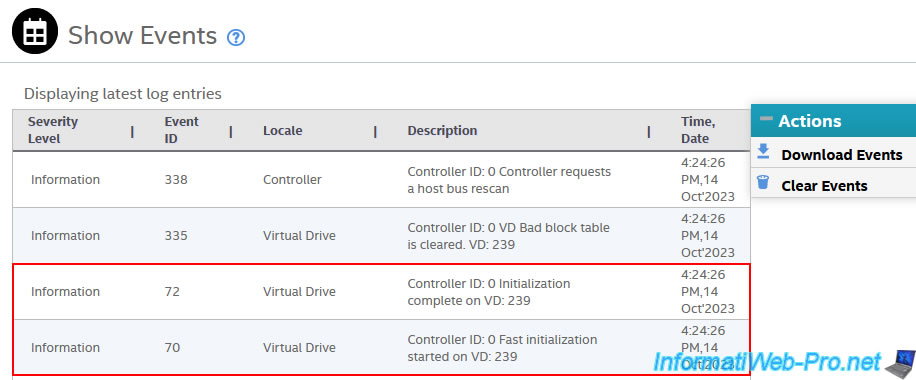Sort by Severity Level column header
Screen dimensions: 916x380
point(53,130)
